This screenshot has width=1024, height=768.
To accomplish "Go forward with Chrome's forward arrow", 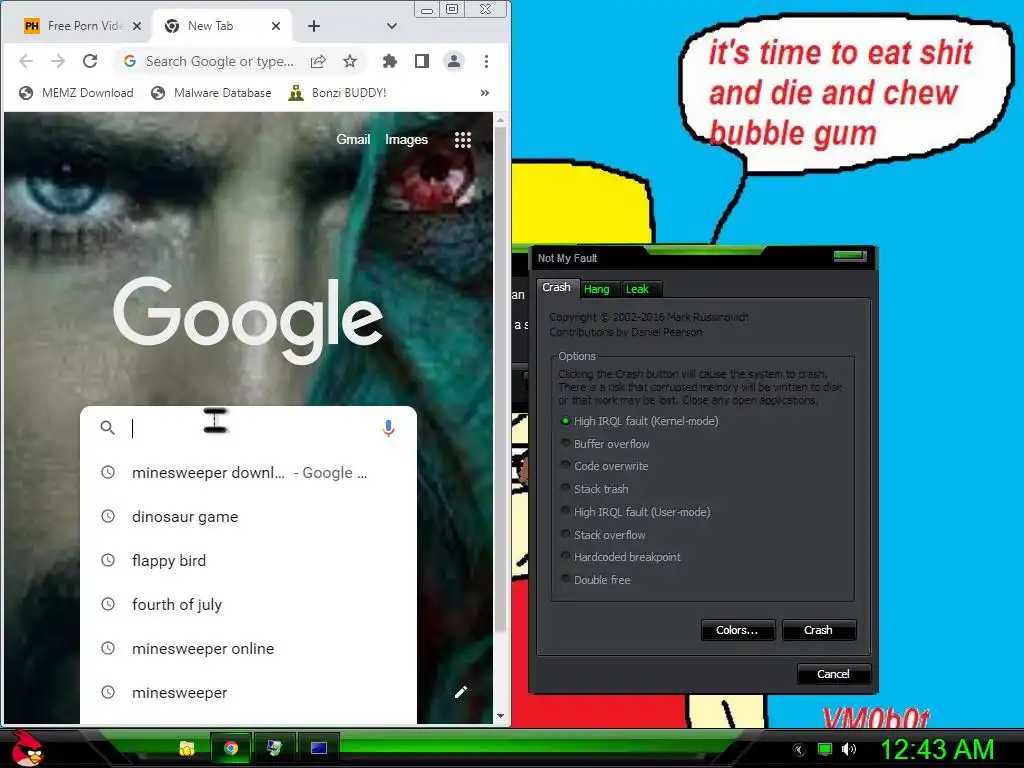I will [58, 61].
